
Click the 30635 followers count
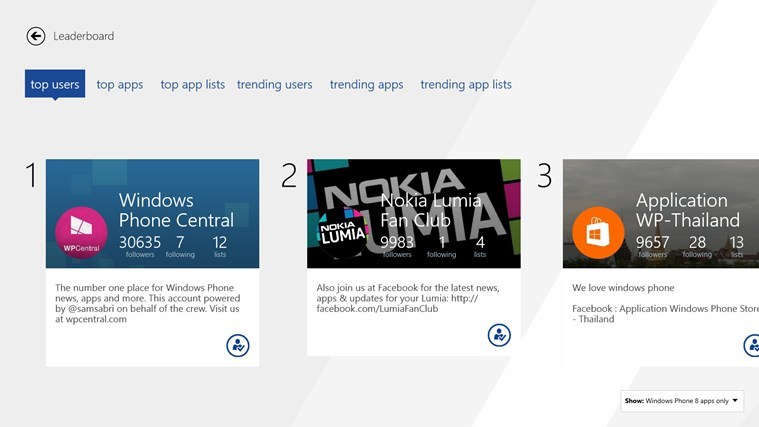click(x=140, y=246)
